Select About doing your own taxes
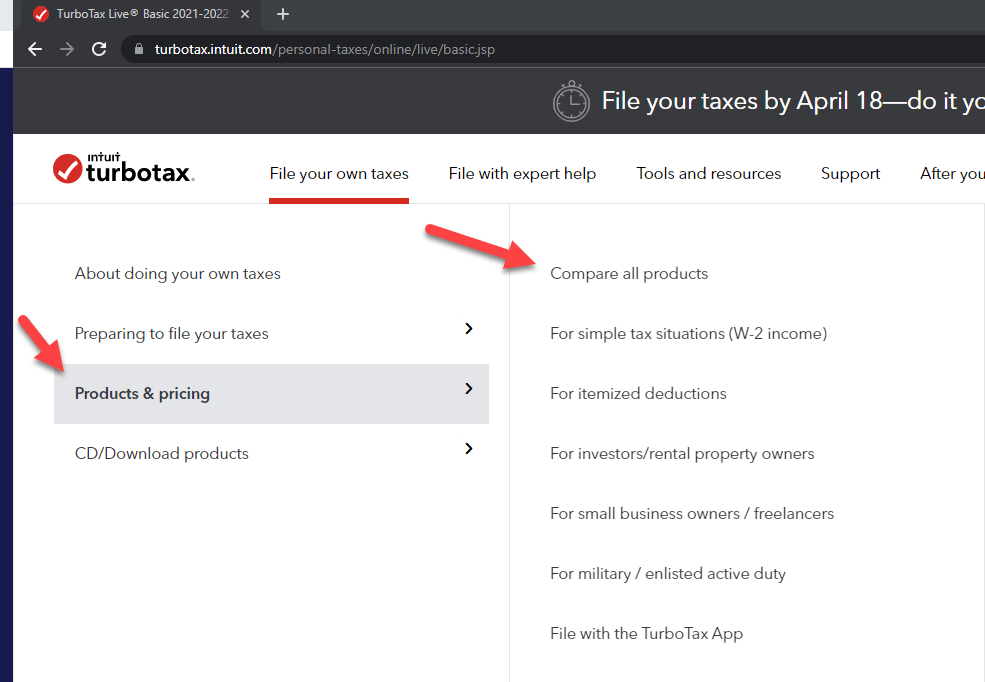Viewport: 985px width, 682px height. pos(178,274)
